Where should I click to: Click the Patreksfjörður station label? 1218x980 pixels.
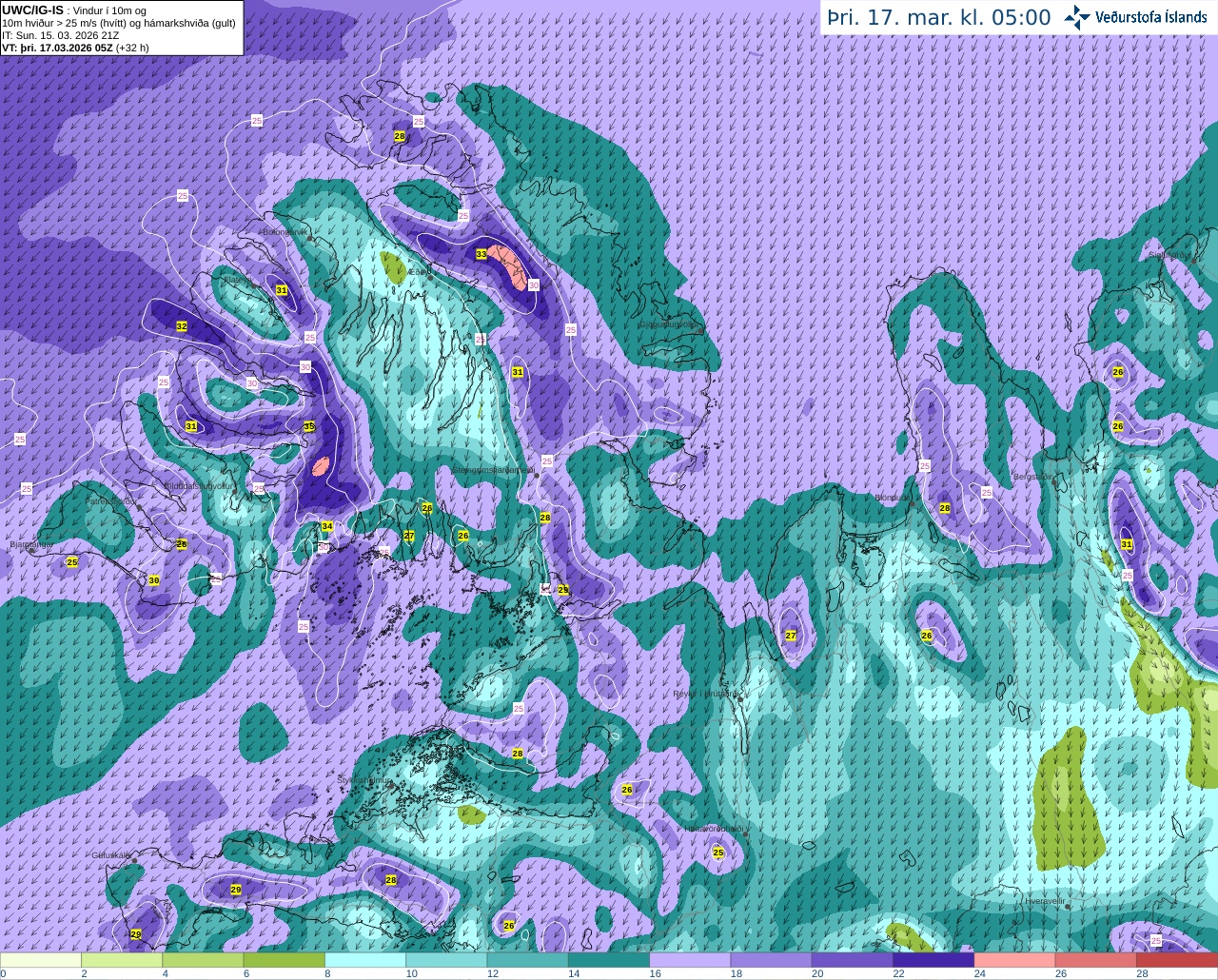pos(111,500)
